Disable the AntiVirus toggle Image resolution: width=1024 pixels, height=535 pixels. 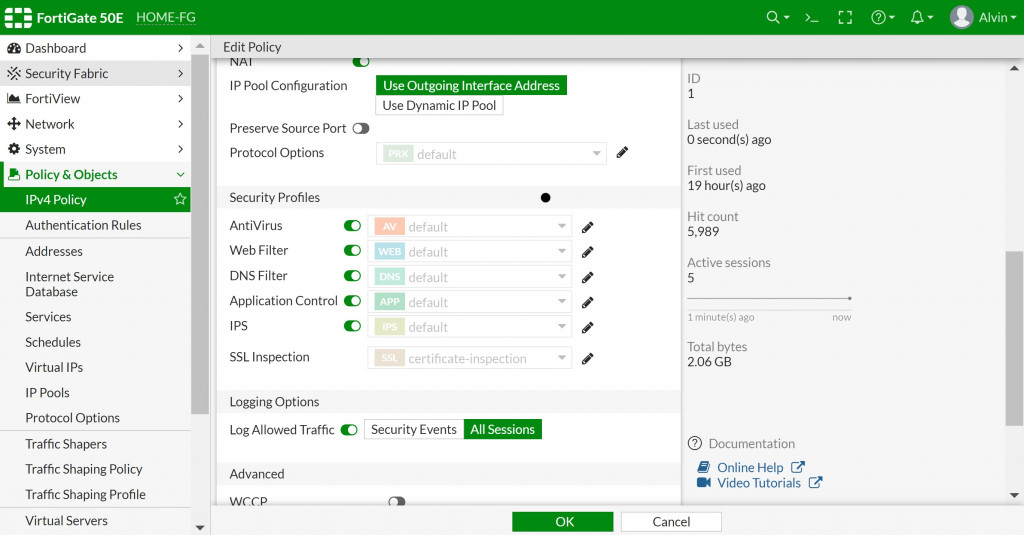click(x=352, y=225)
